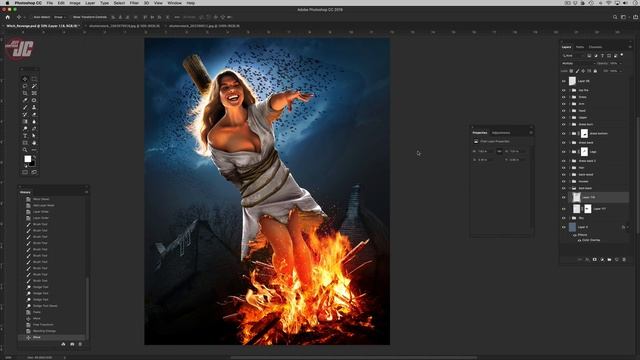The height and width of the screenshot is (360, 640).
Task: Select the Zoom tool
Action: click(x=25, y=150)
